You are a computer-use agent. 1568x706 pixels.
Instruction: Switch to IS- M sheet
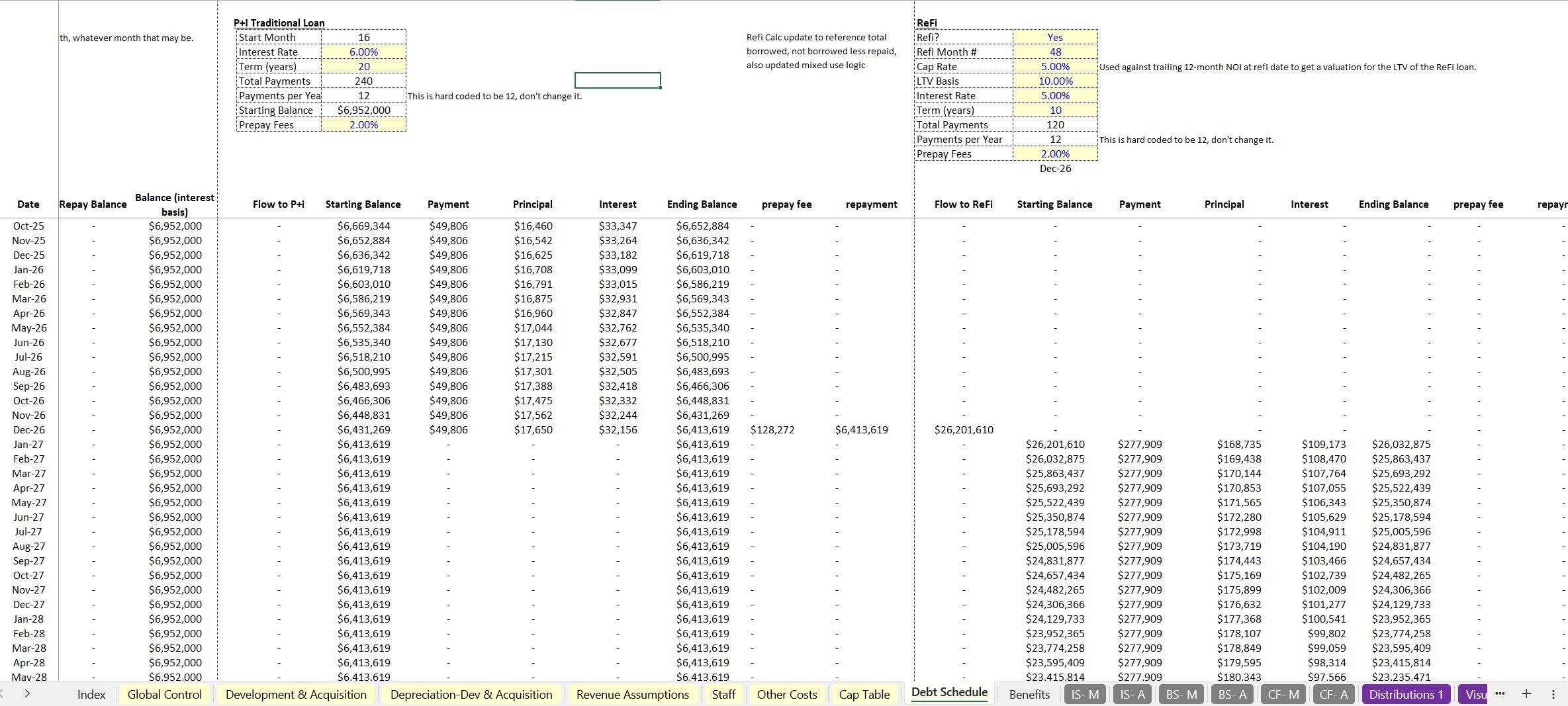click(1085, 694)
